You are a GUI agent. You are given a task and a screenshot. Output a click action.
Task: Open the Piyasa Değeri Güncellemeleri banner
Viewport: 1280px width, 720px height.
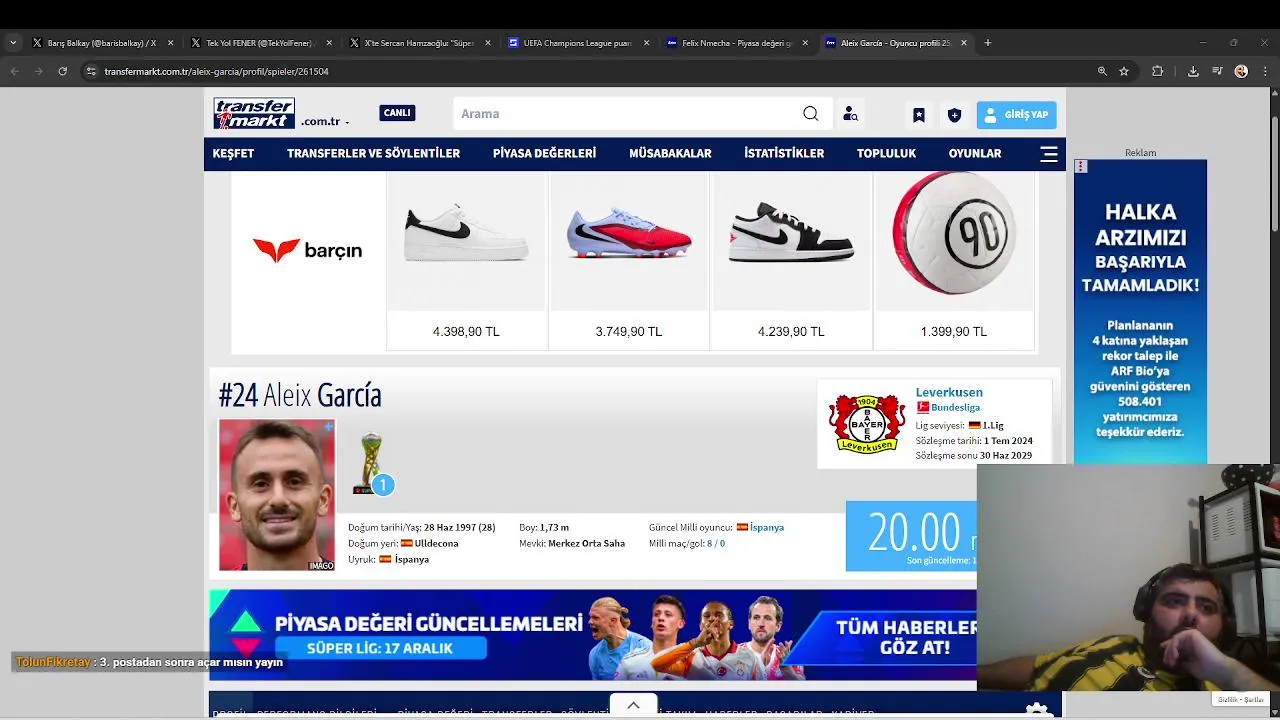point(593,634)
